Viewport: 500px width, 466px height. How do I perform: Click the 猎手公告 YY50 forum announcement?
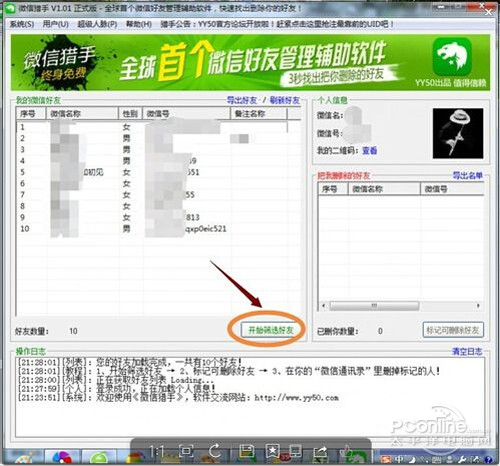[x=277, y=24]
